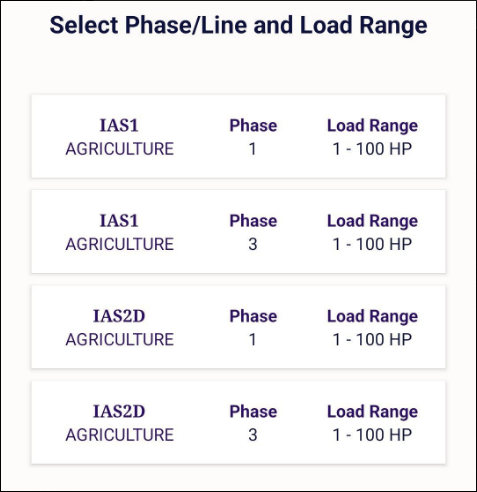This screenshot has width=477, height=492.
Task: Click the IAS2D title in the single-phase card
Action: [119, 316]
